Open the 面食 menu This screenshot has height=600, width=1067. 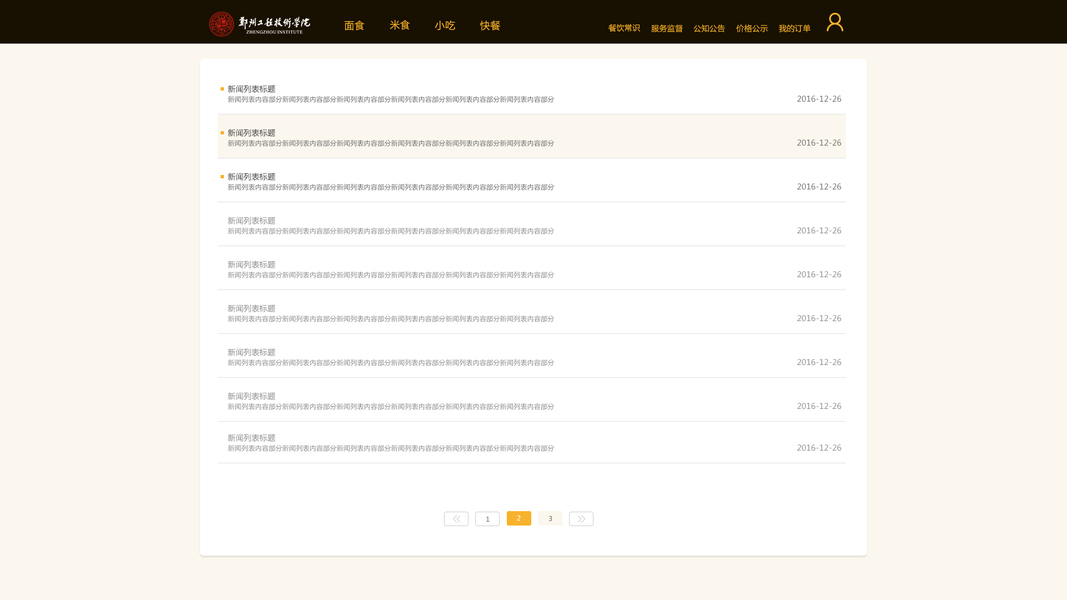tap(354, 25)
